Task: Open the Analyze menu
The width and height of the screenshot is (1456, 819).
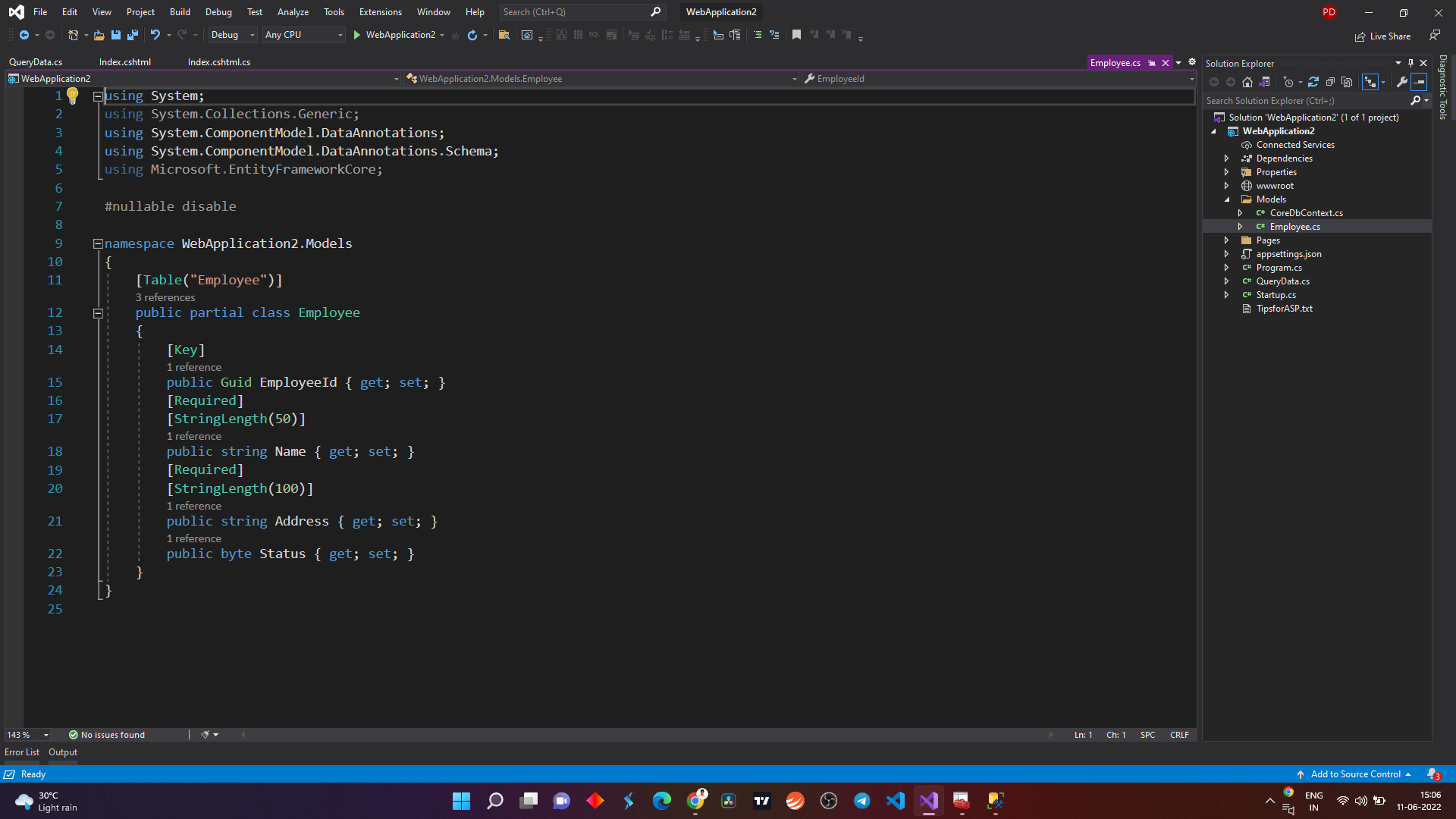Action: pyautogui.click(x=293, y=12)
